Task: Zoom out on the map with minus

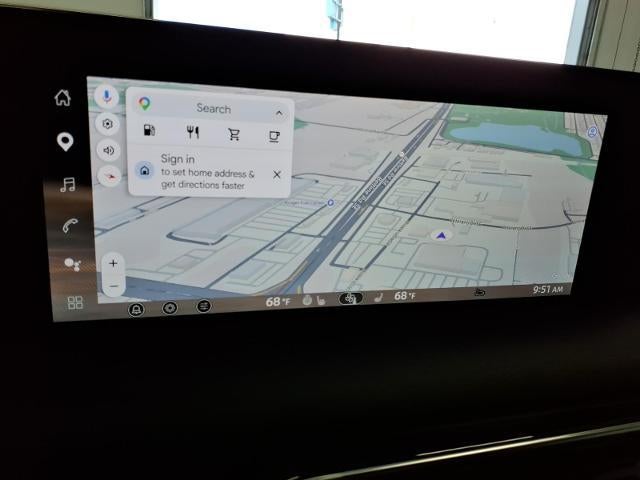Action: 114,286
